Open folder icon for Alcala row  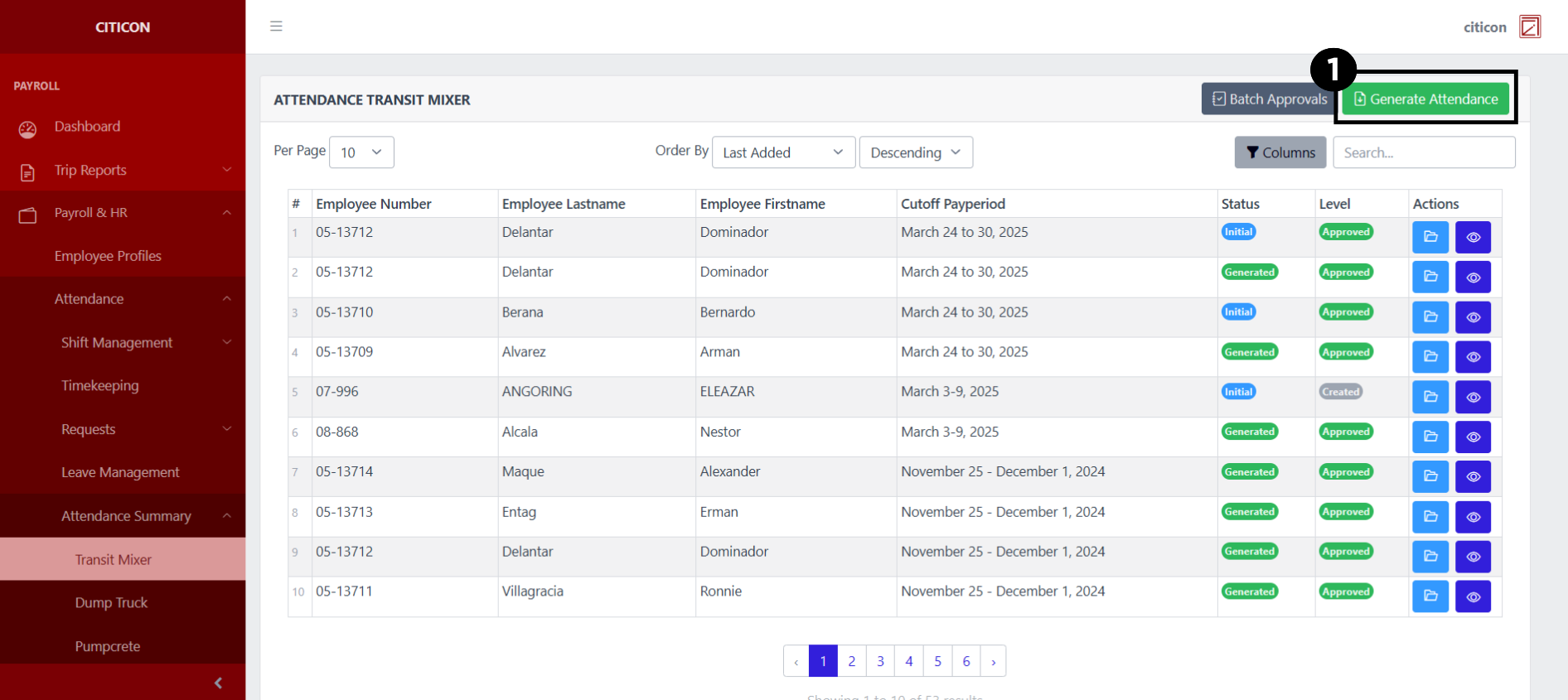pyautogui.click(x=1430, y=437)
